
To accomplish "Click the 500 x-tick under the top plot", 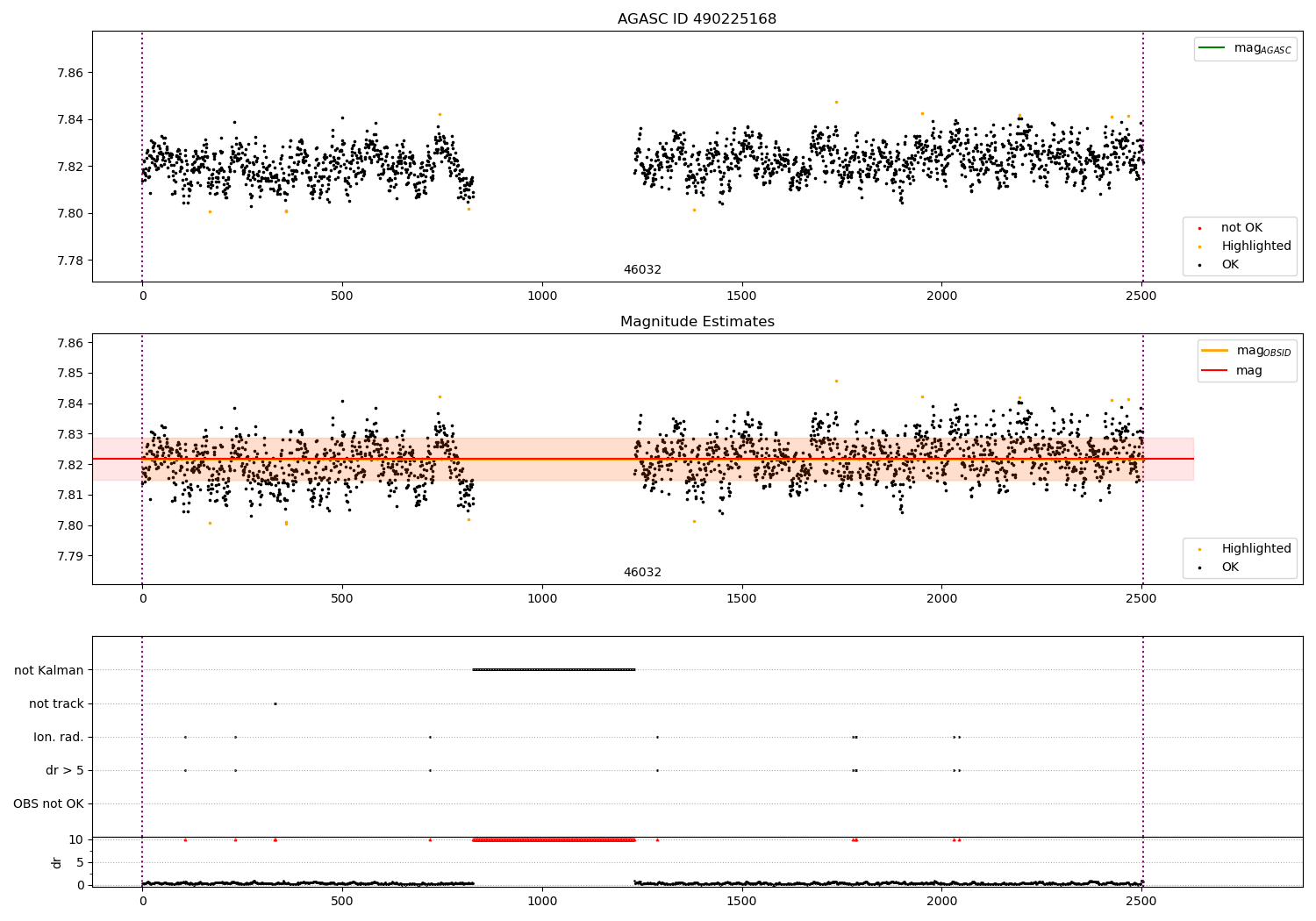I will tap(342, 296).
